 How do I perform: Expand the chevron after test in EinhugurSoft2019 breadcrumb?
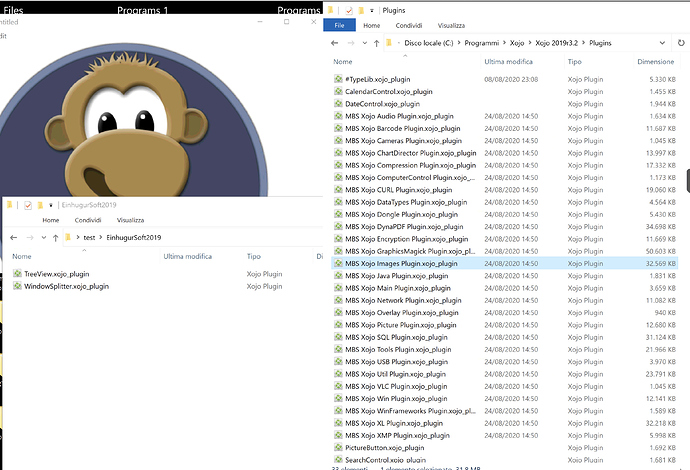coord(101,238)
